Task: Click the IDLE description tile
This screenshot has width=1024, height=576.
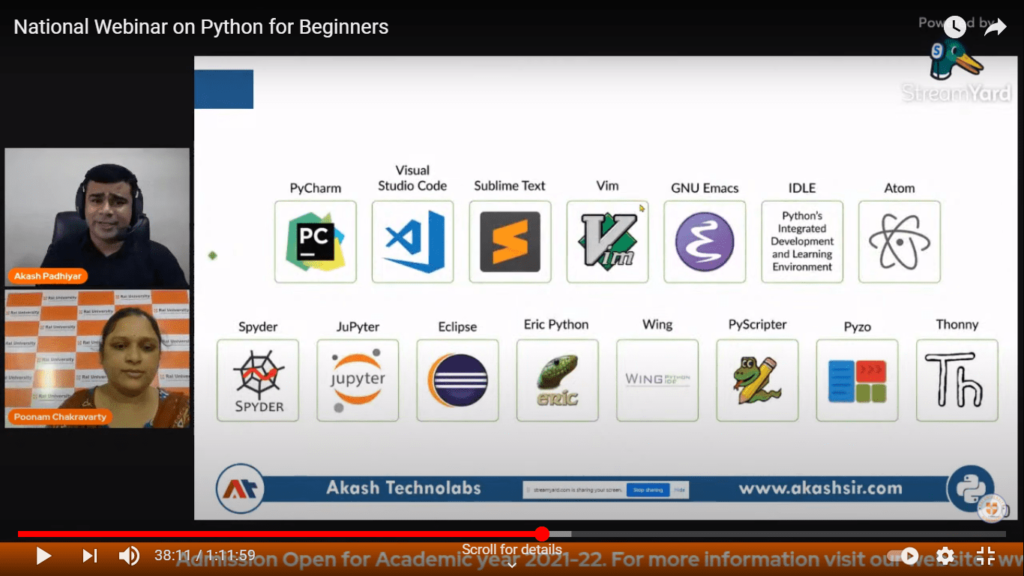Action: pyautogui.click(x=802, y=242)
